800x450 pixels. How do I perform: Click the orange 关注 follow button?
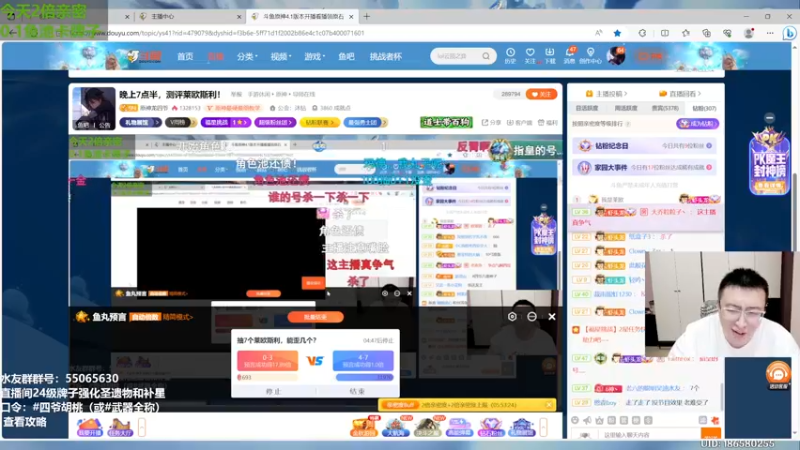pos(541,94)
